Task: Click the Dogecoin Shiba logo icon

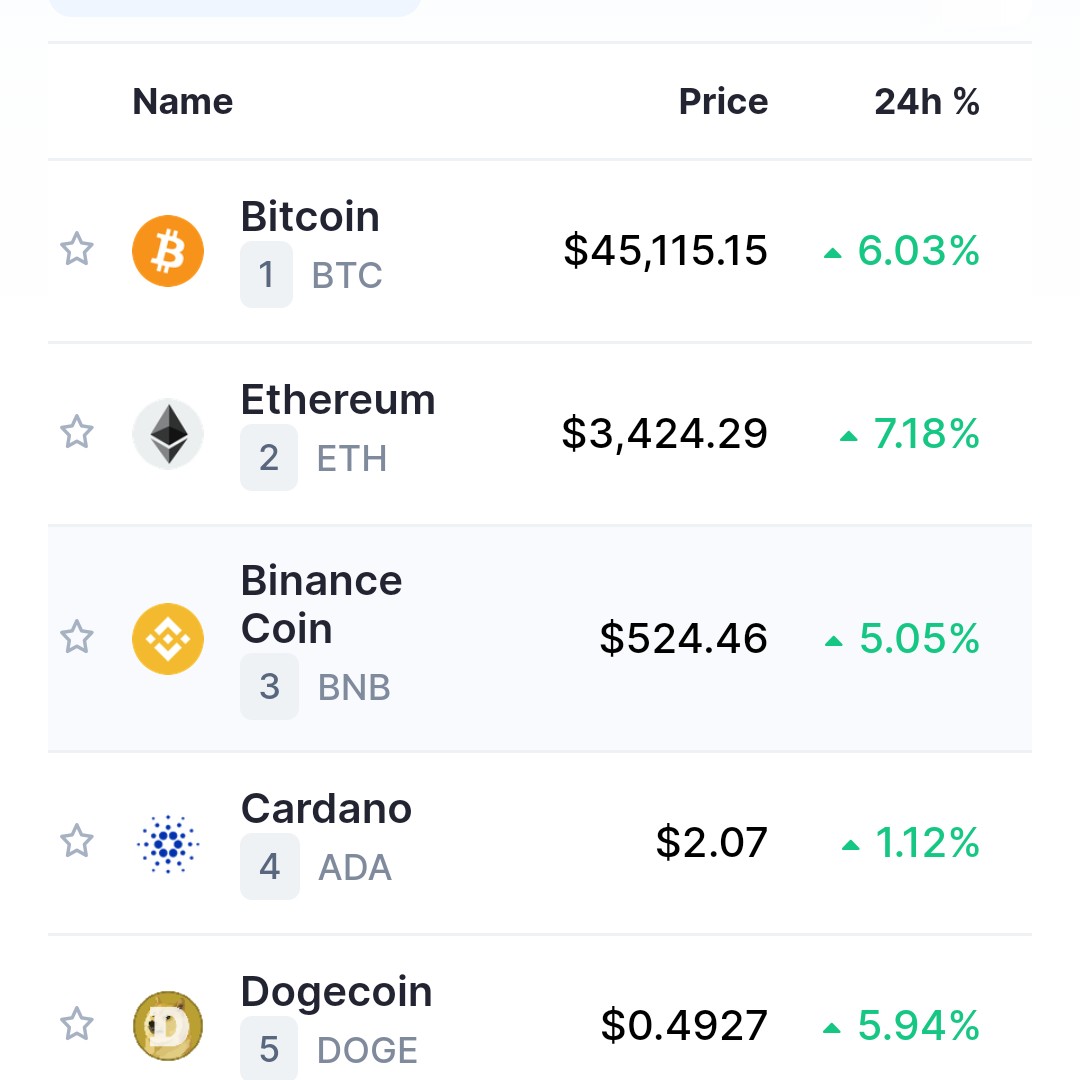Action: tap(167, 1026)
